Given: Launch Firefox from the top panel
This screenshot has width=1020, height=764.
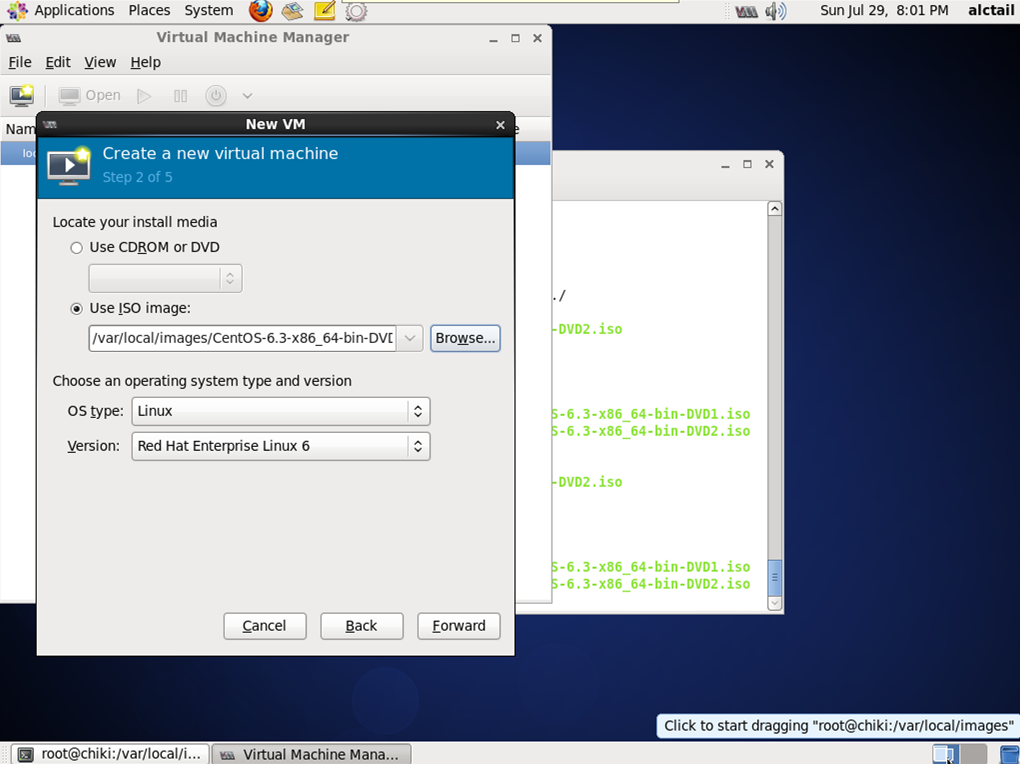Looking at the screenshot, I should 260,10.
